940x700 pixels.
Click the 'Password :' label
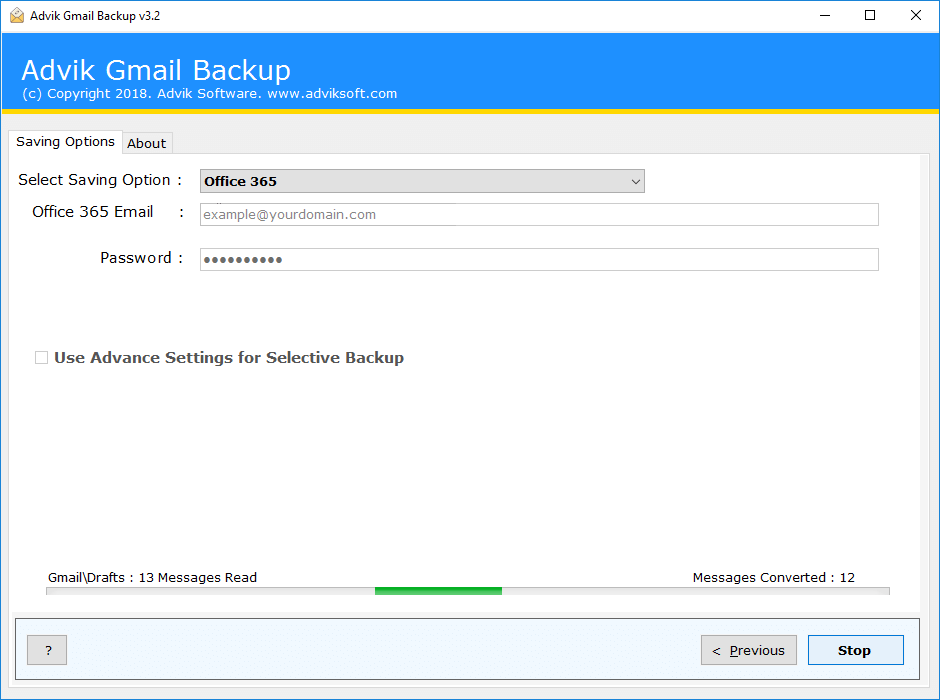[141, 258]
